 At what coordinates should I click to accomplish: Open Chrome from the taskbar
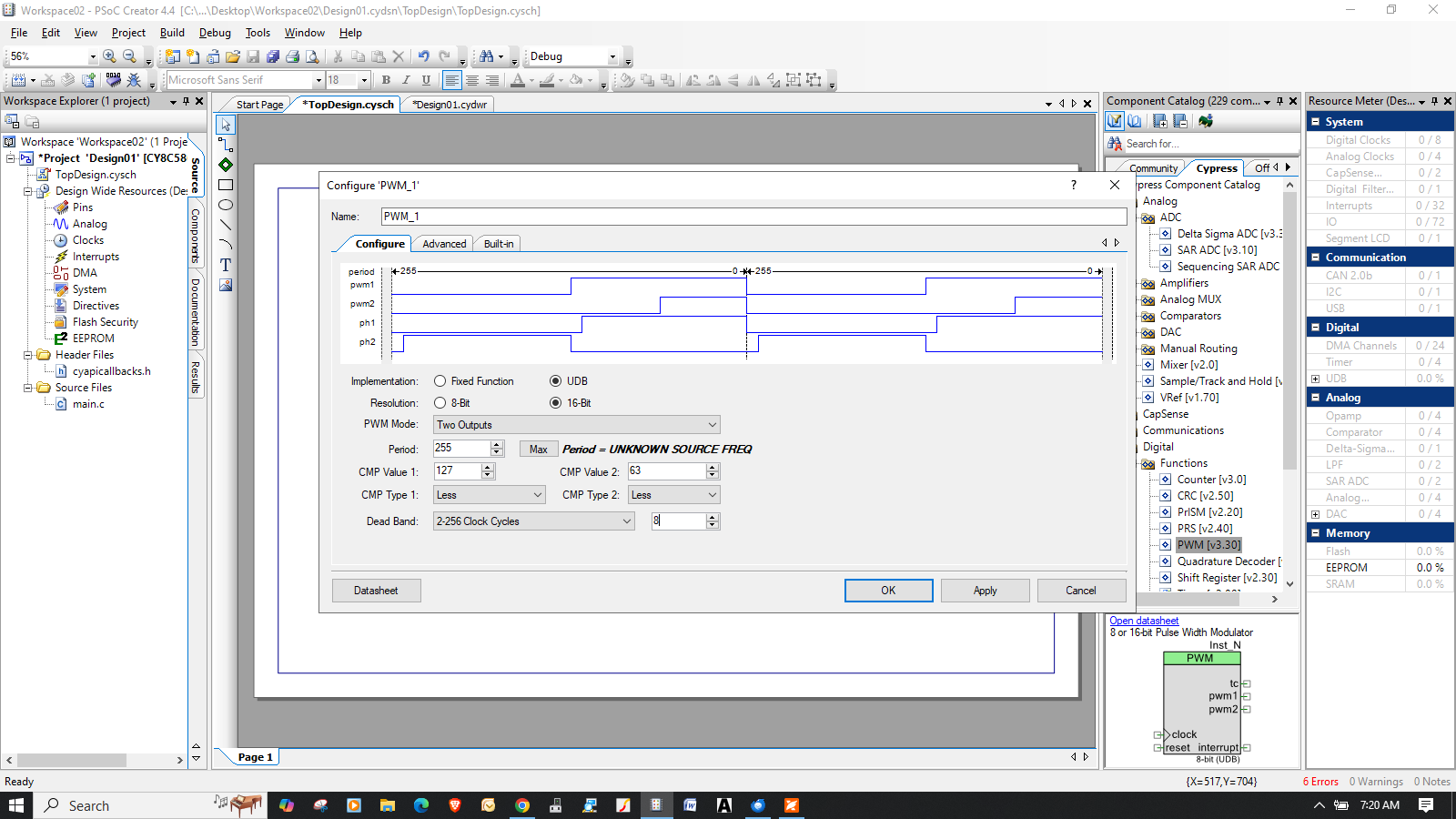(522, 805)
